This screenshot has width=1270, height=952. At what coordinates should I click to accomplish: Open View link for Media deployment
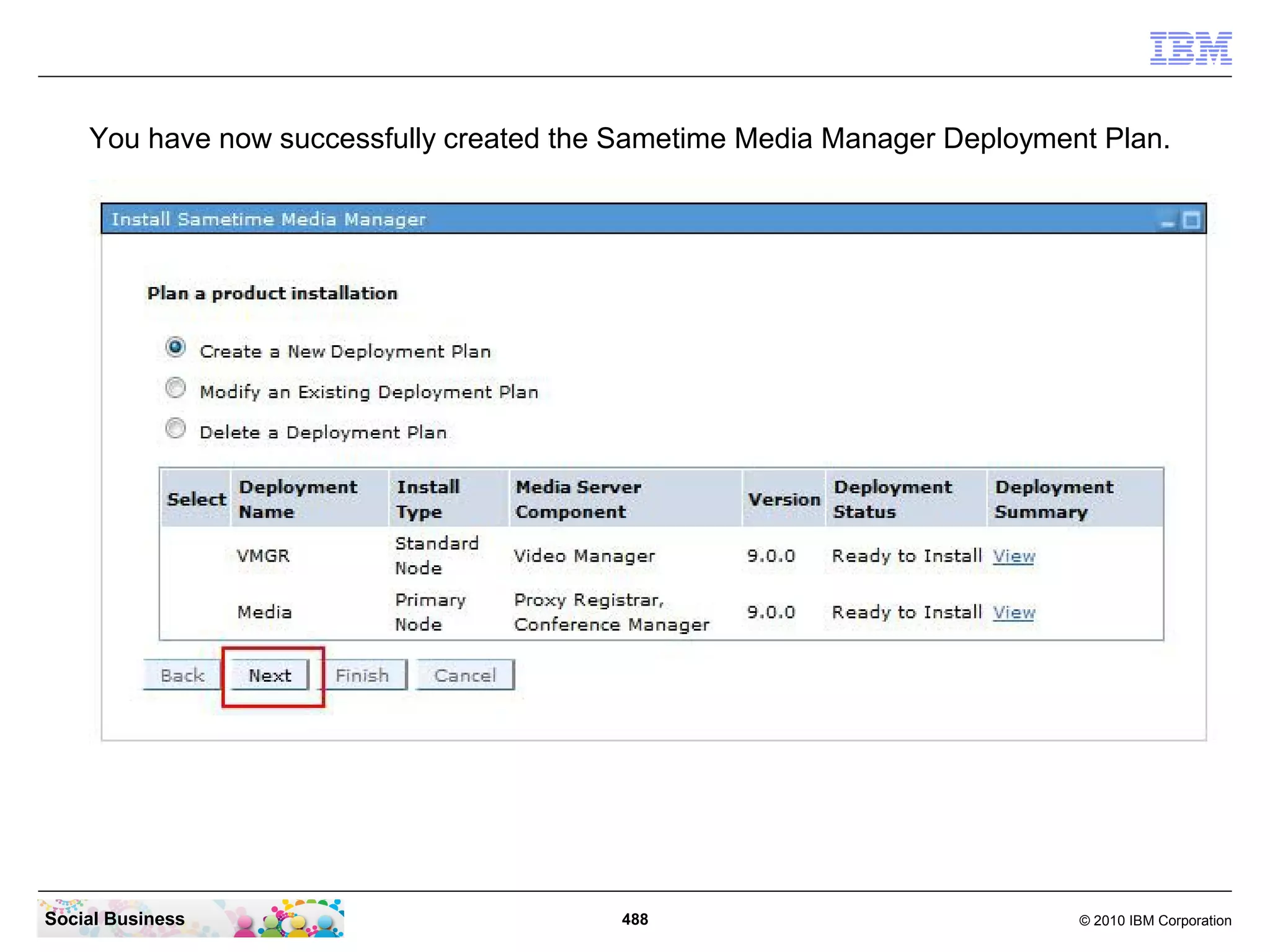coord(1014,612)
